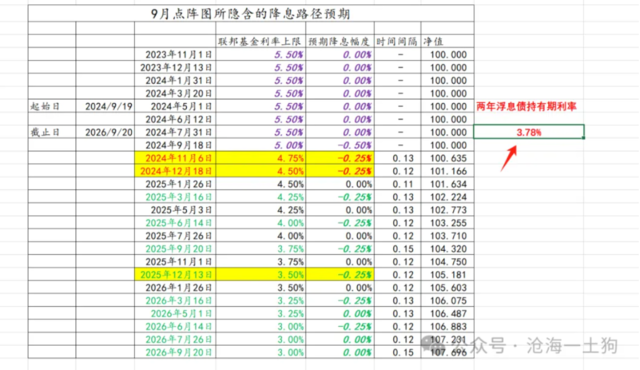
Task: Click the 两年浮息债持有期利率 label
Action: pyautogui.click(x=527, y=107)
